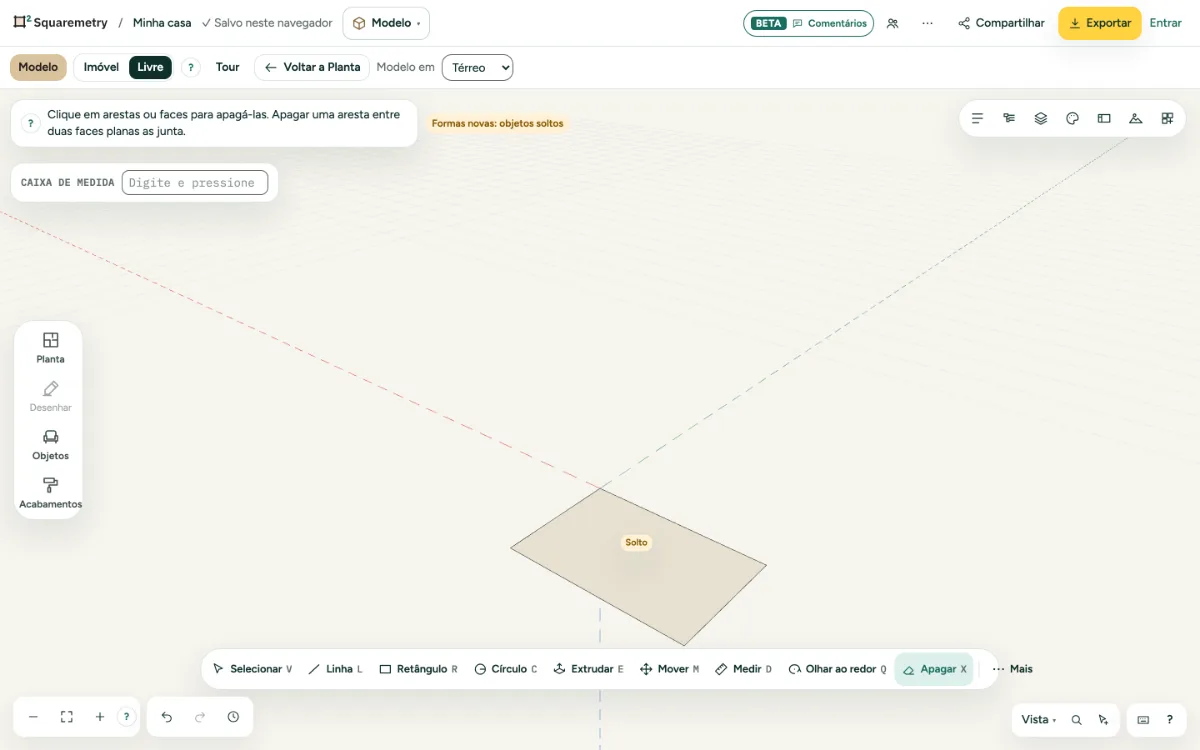This screenshot has height=750, width=1200.
Task: Select the Retângulo tool
Action: coord(418,669)
